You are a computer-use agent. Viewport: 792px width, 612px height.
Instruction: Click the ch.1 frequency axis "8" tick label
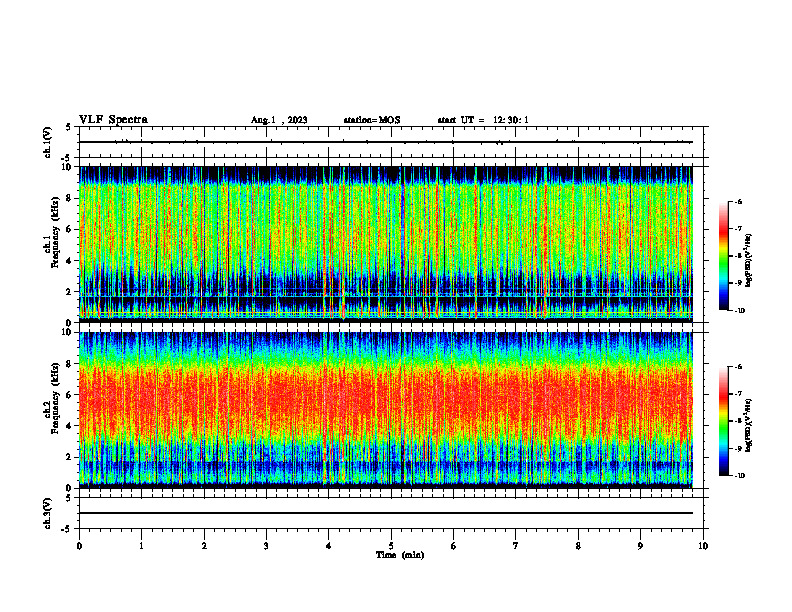(x=69, y=198)
